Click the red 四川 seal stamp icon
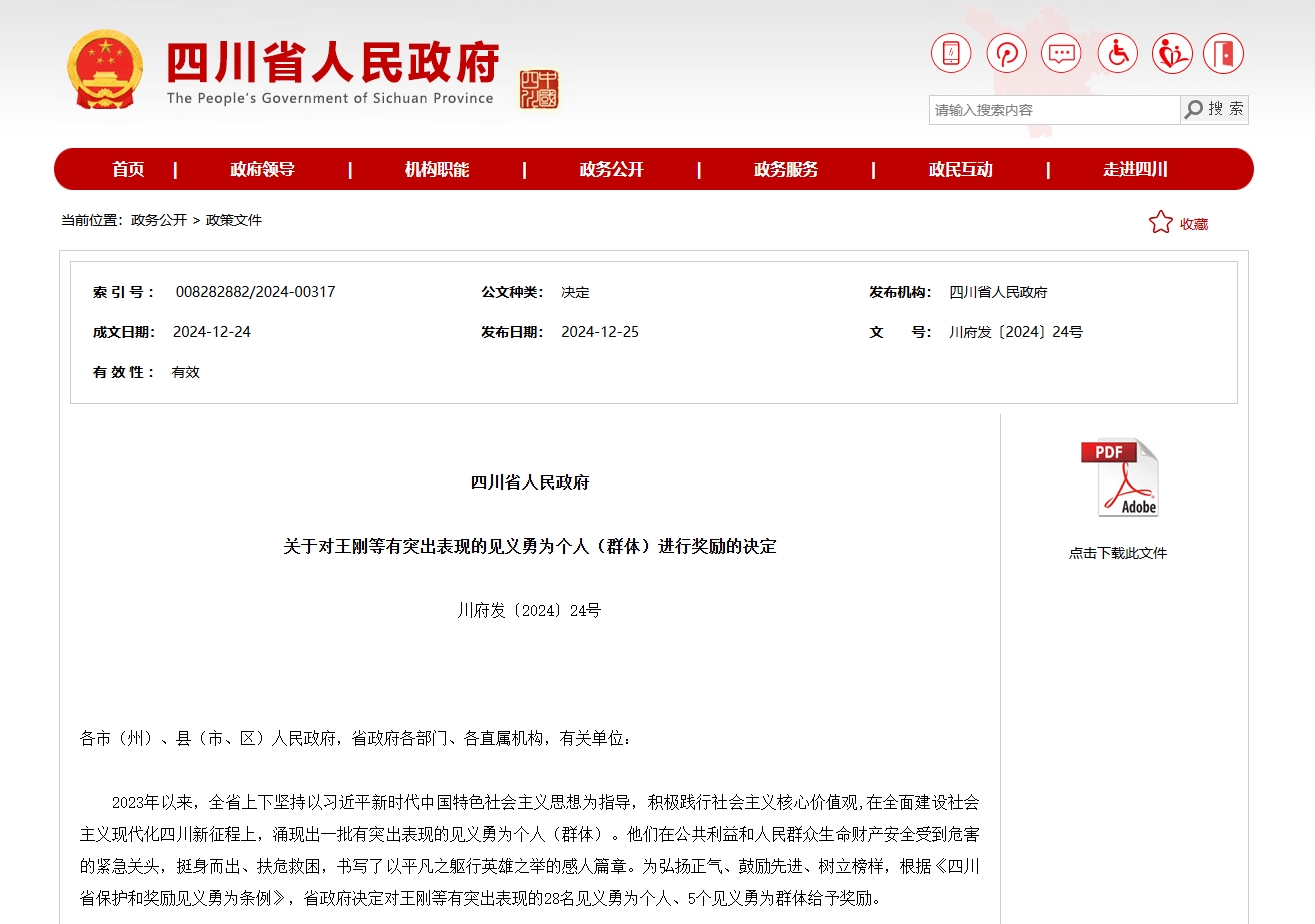Screen dimensions: 1315x924 [539, 89]
